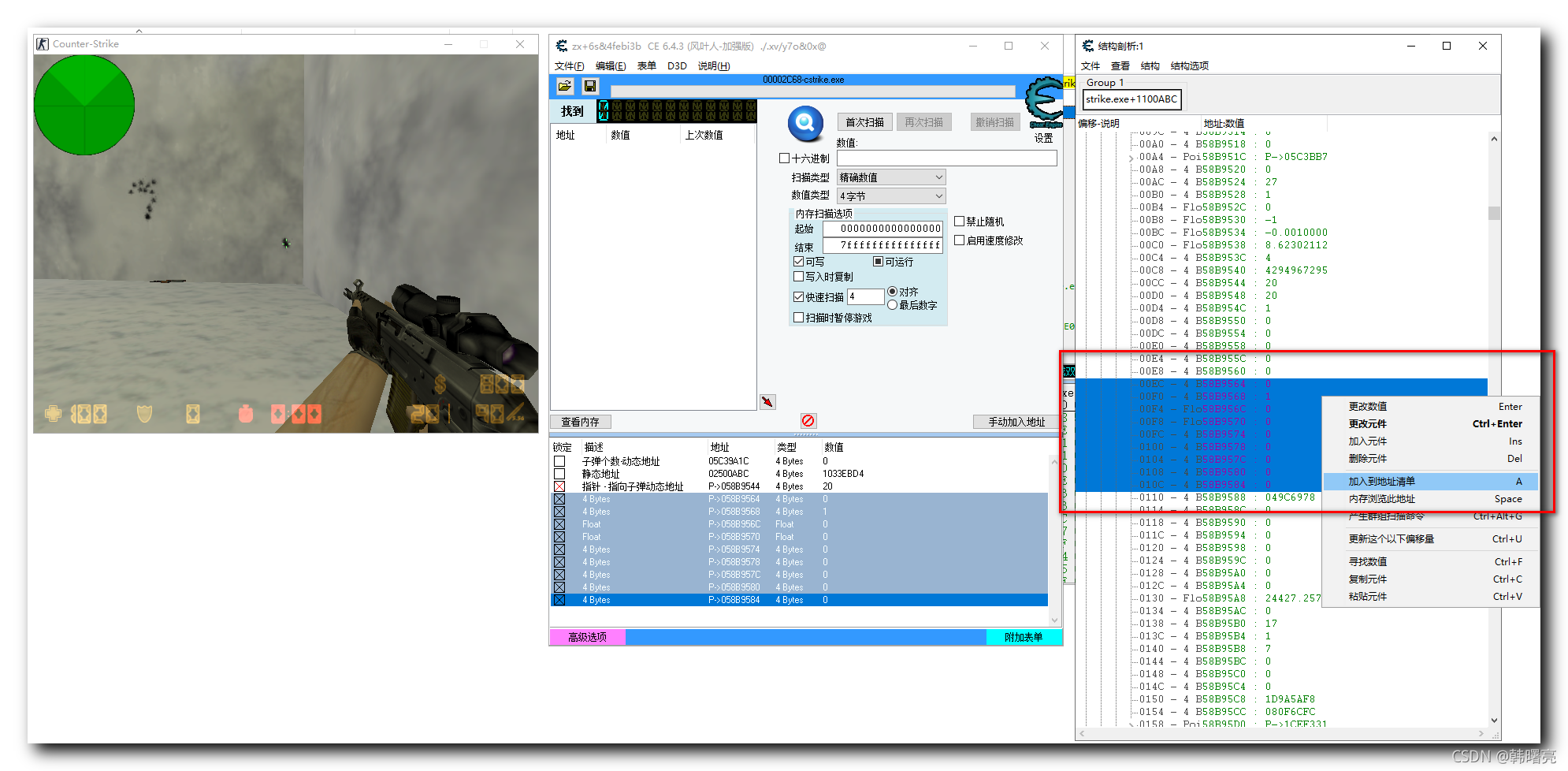Click the address list scroll-down arrow
Screen dimensions: 1568x771
pyautogui.click(x=1055, y=620)
